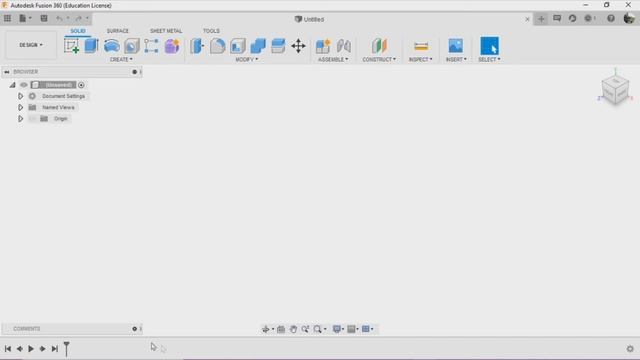The width and height of the screenshot is (640, 360).
Task: Click the Joint tool icon
Action: [x=344, y=46]
